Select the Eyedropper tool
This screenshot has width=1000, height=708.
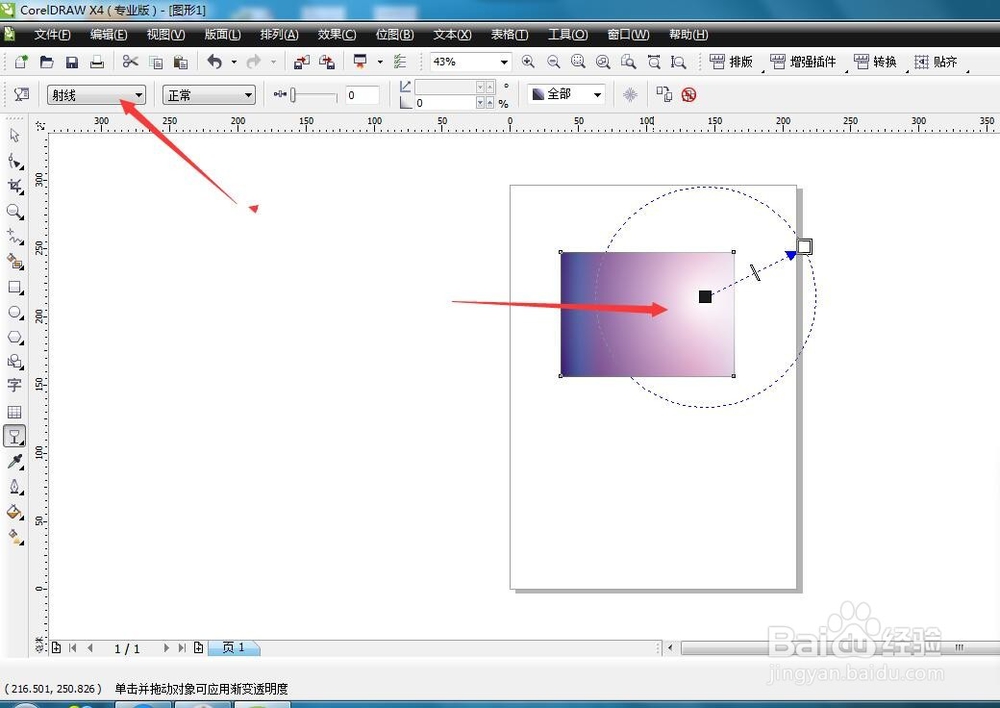click(x=15, y=462)
